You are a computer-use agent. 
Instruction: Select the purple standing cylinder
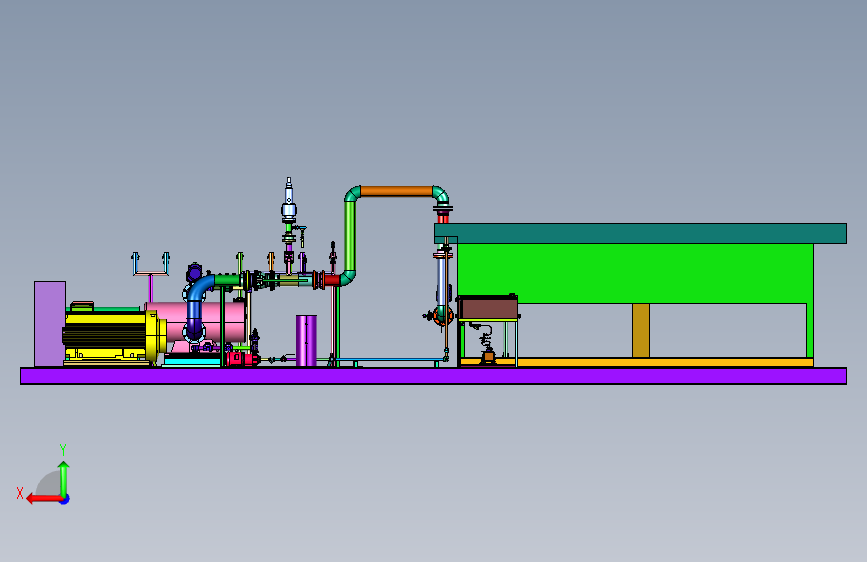click(x=306, y=341)
